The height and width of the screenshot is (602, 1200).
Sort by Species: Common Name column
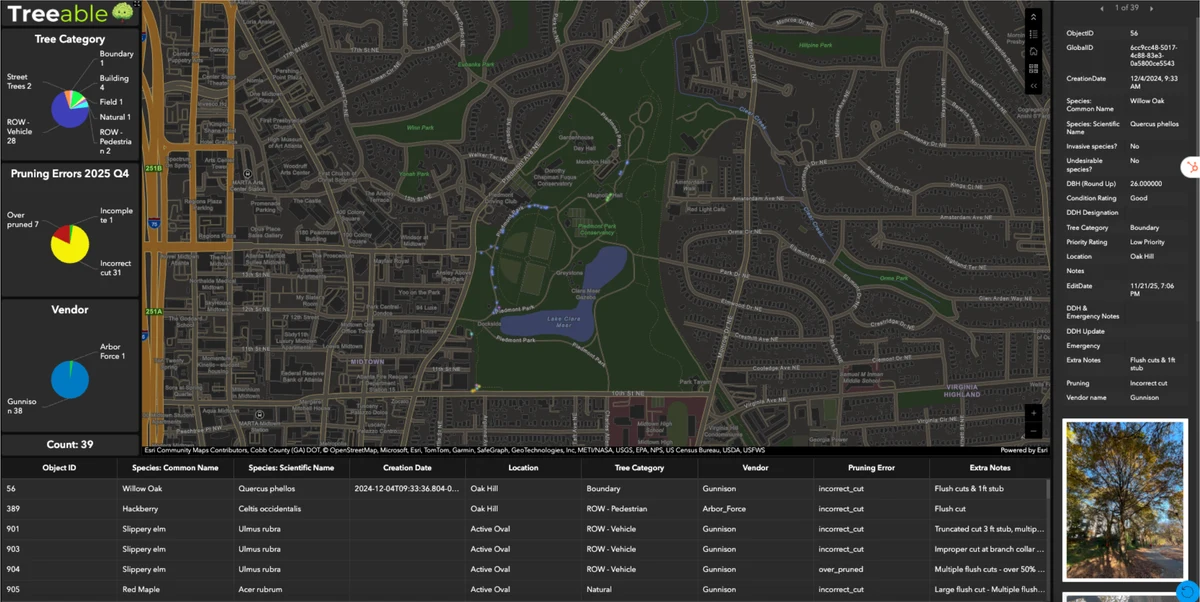click(x=175, y=467)
